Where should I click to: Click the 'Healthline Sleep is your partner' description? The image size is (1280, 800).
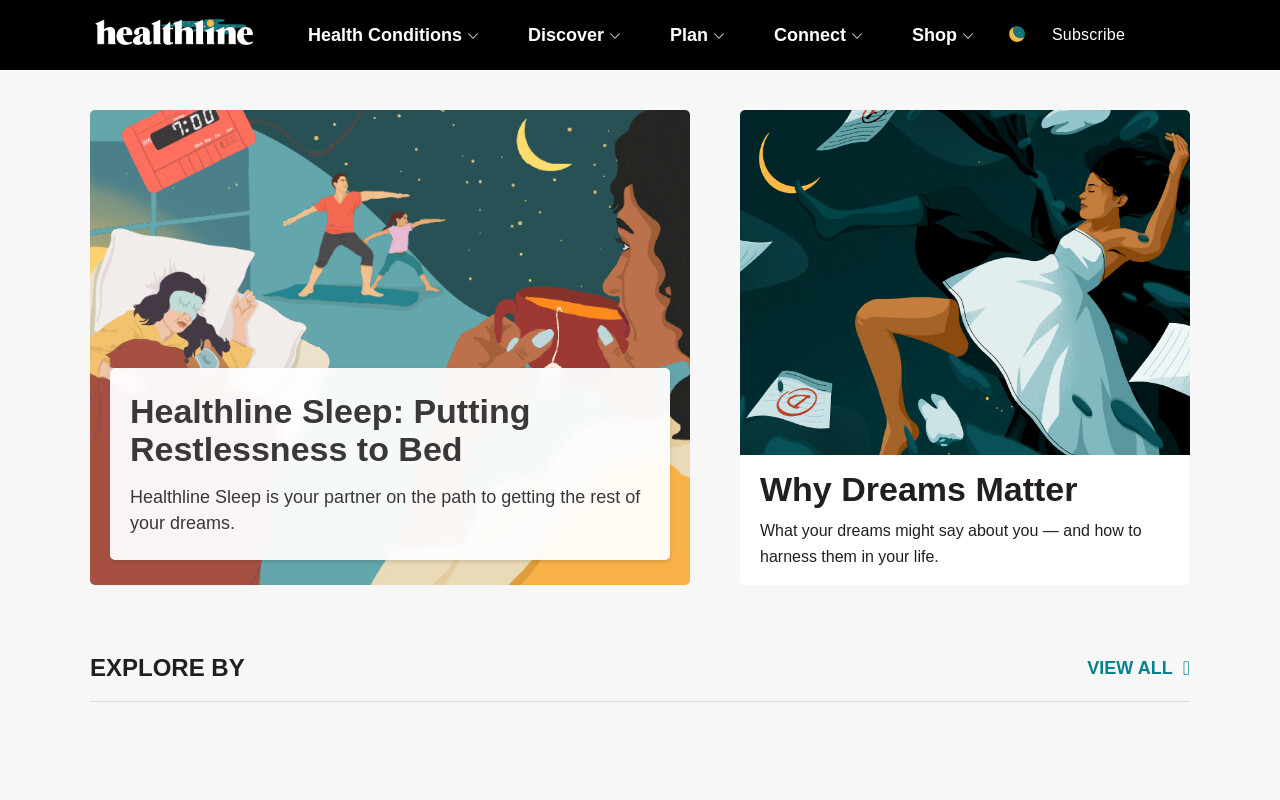pos(385,510)
